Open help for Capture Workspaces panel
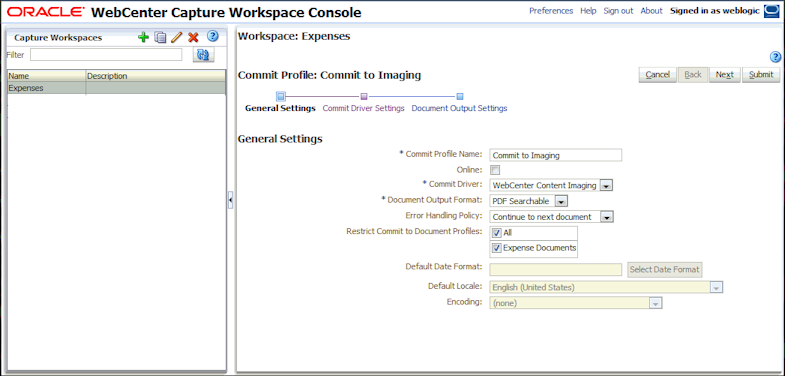Viewport: 785px width, 376px height. tap(213, 36)
